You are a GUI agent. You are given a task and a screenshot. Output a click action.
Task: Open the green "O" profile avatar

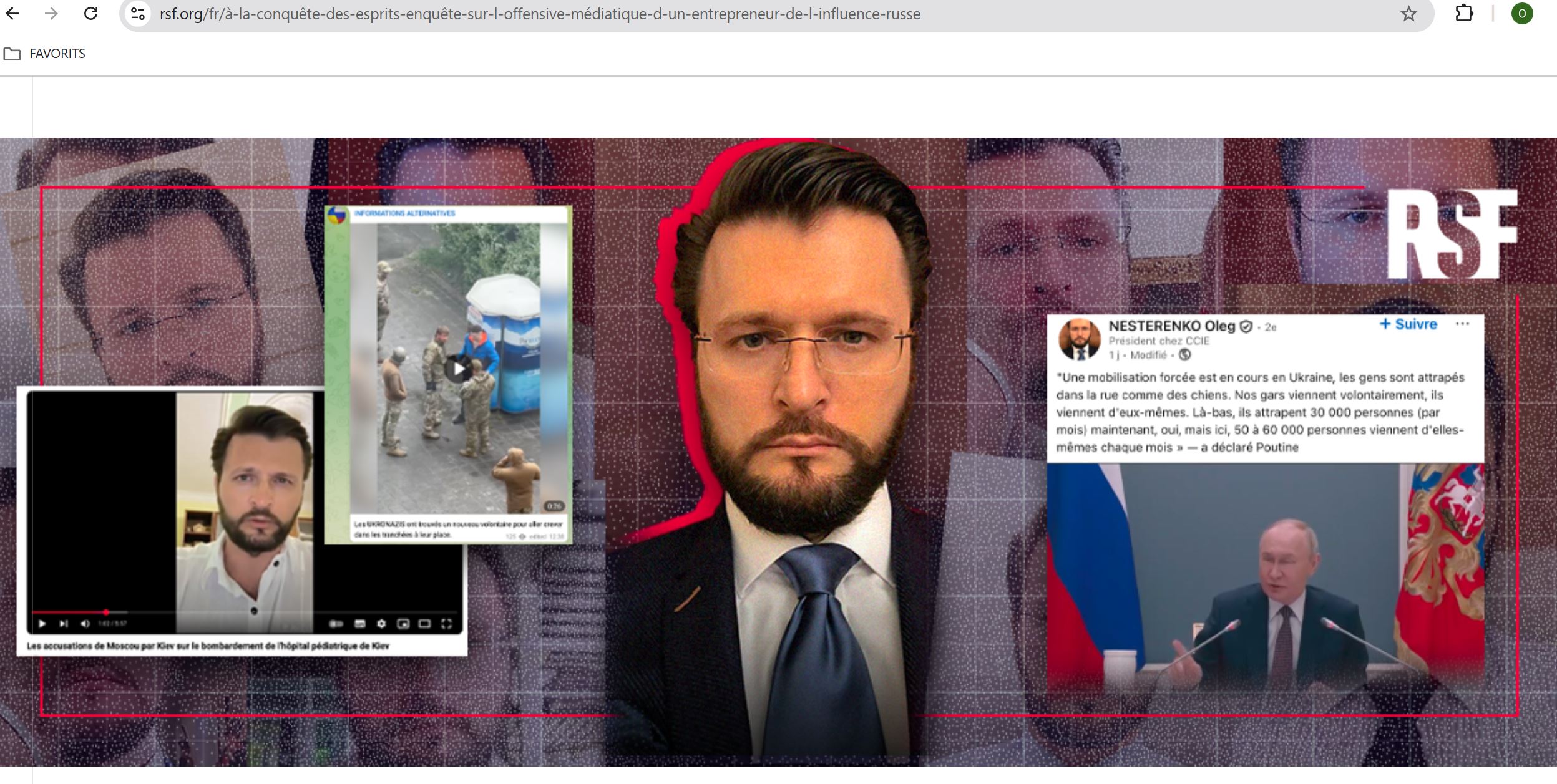click(x=1522, y=14)
